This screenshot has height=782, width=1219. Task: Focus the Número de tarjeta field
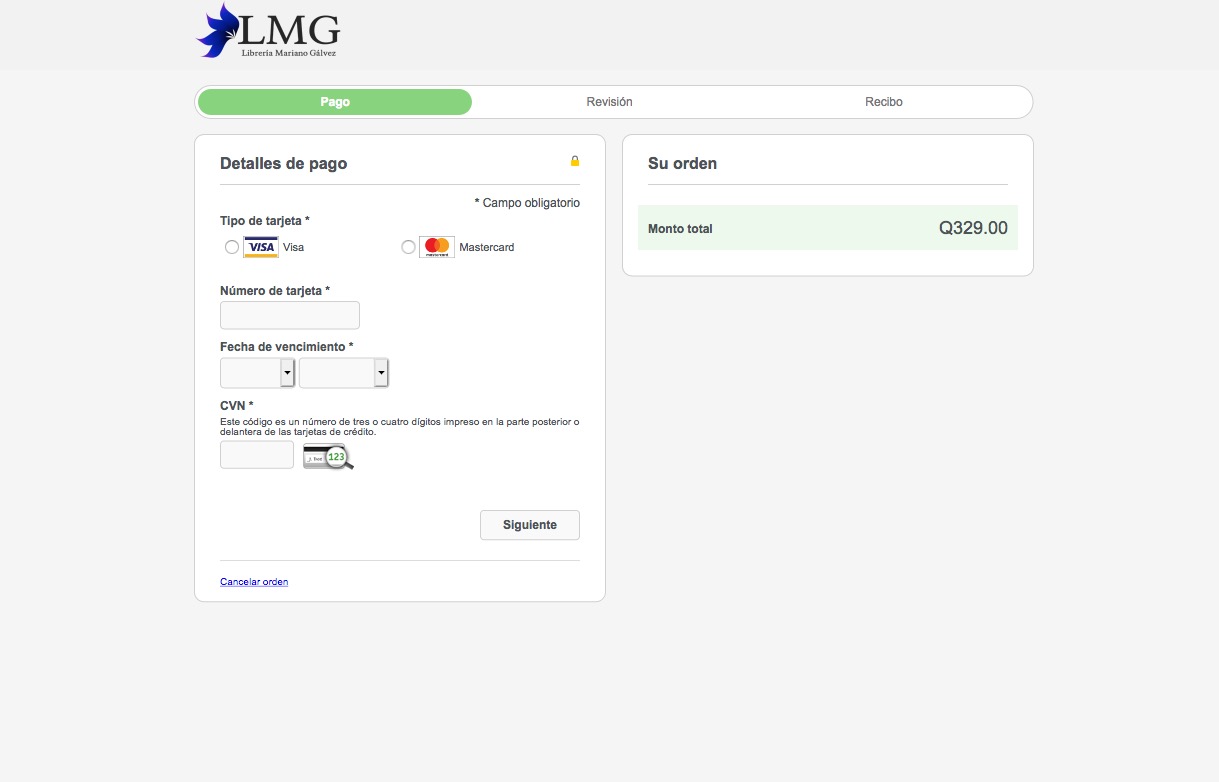[x=289, y=315]
